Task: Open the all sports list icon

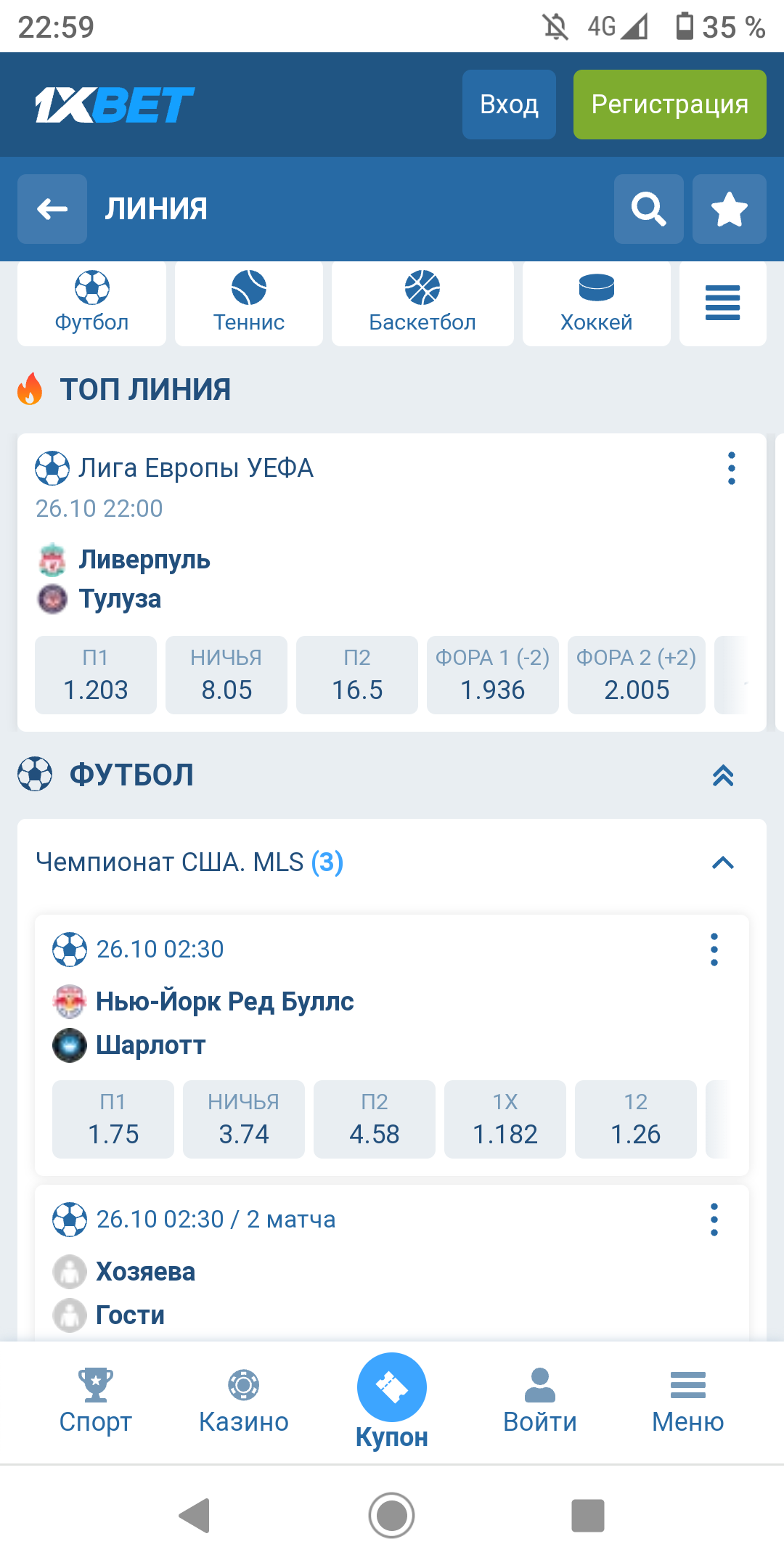Action: [x=722, y=303]
